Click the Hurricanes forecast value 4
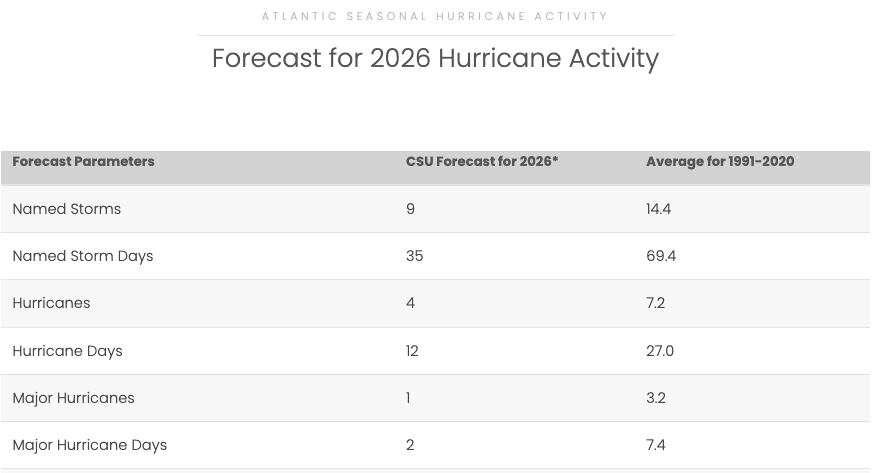Screen dimensions: 872x473 click(410, 303)
